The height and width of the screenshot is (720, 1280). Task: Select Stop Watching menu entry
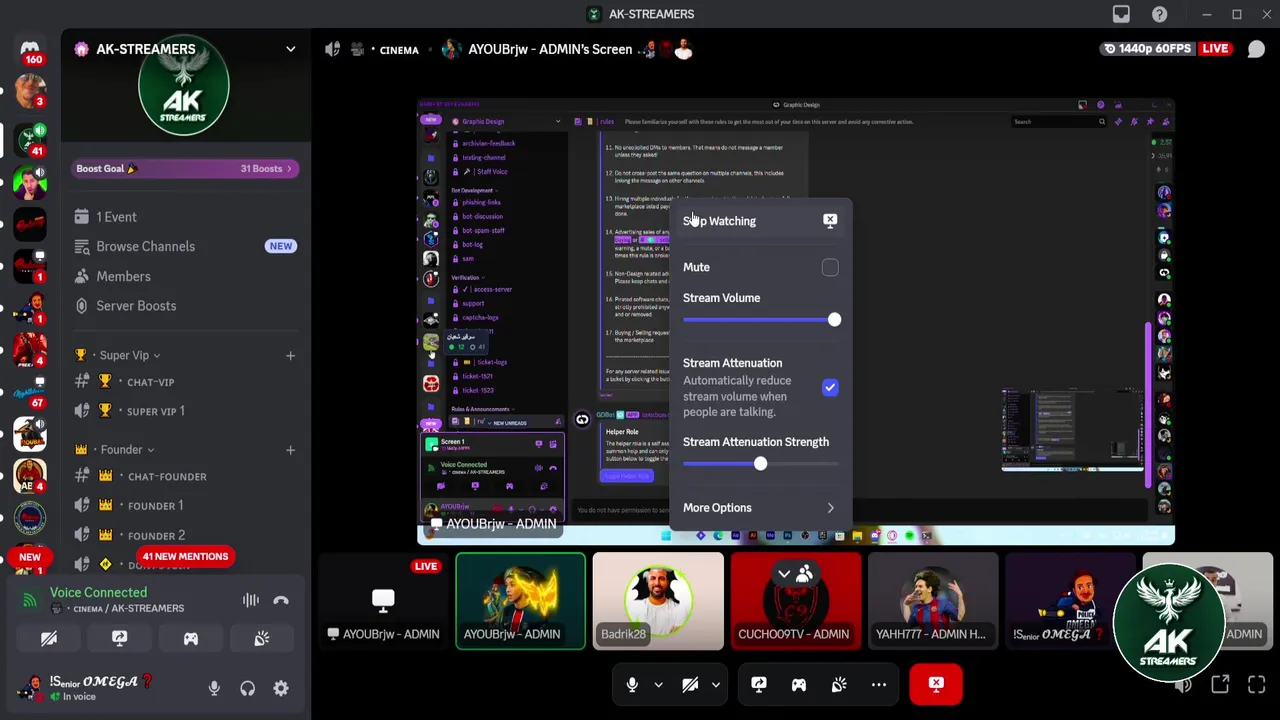(760, 221)
